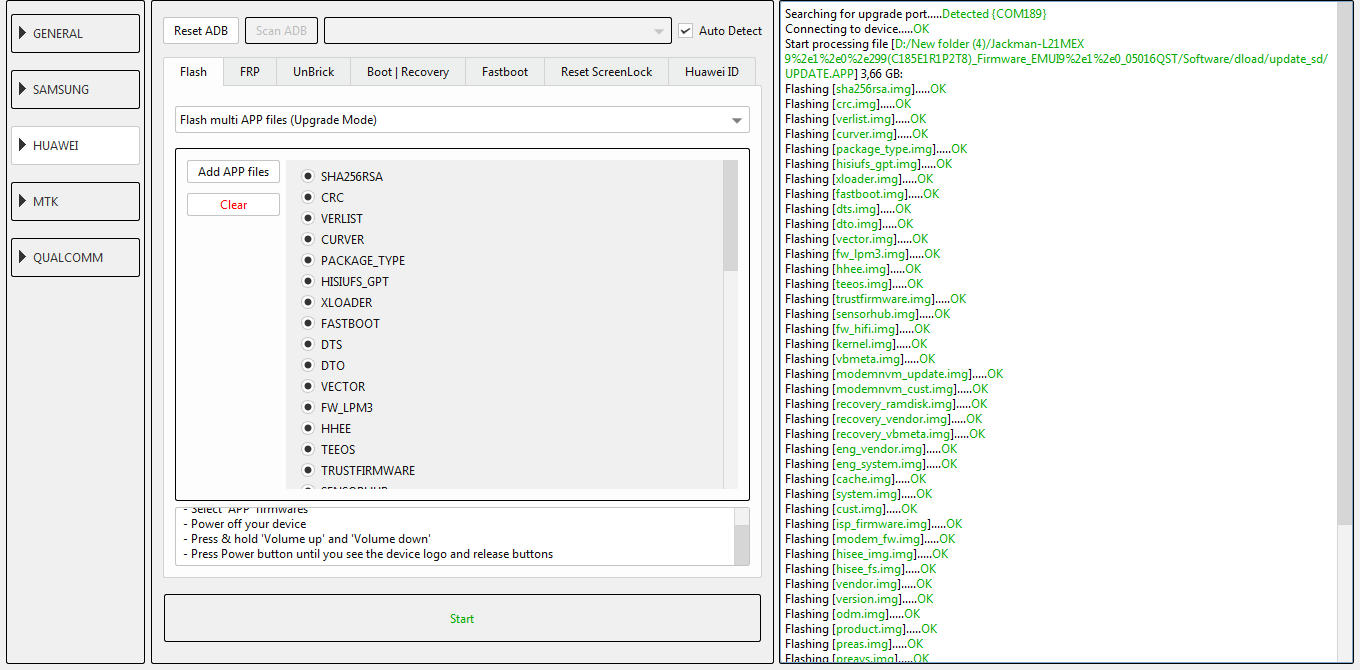This screenshot has height=670, width=1360.
Task: Click the 'Flashing [vendor.img]' log line
Action: tap(858, 584)
